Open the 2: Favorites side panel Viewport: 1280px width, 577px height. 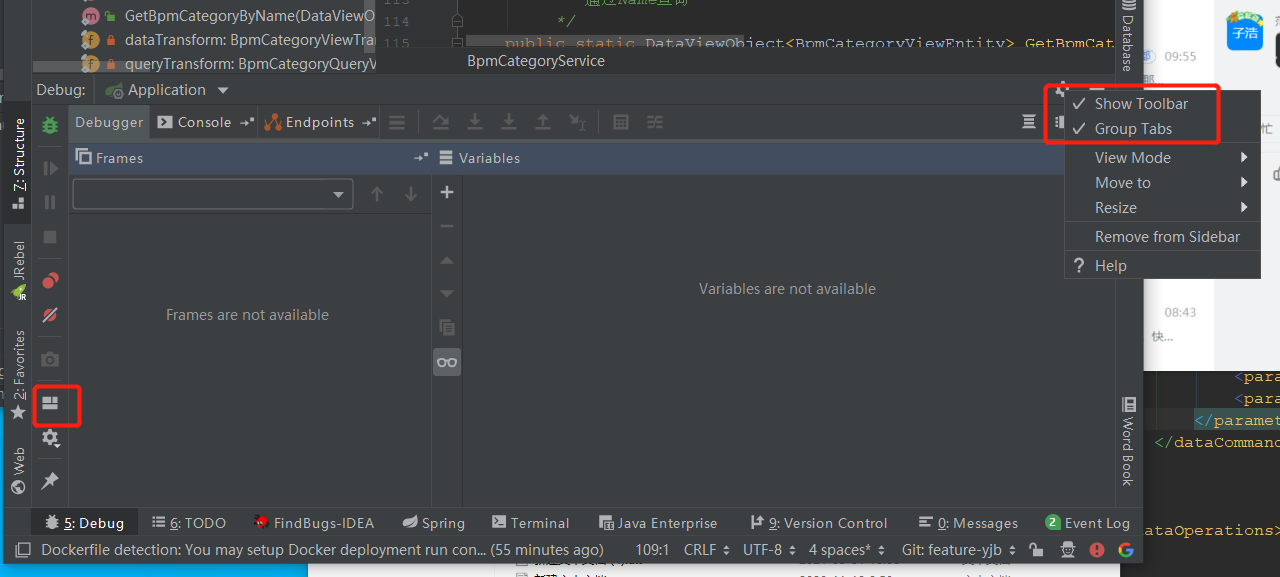(18, 376)
